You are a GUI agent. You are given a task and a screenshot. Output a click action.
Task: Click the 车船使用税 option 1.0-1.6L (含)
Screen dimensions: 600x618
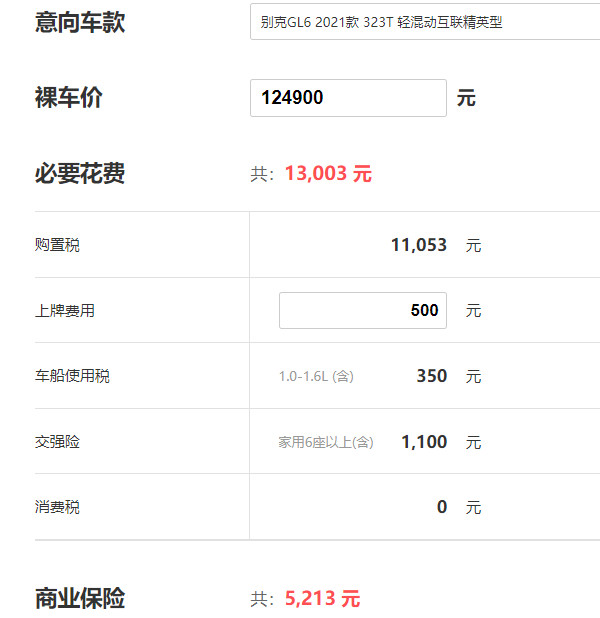pyautogui.click(x=316, y=376)
